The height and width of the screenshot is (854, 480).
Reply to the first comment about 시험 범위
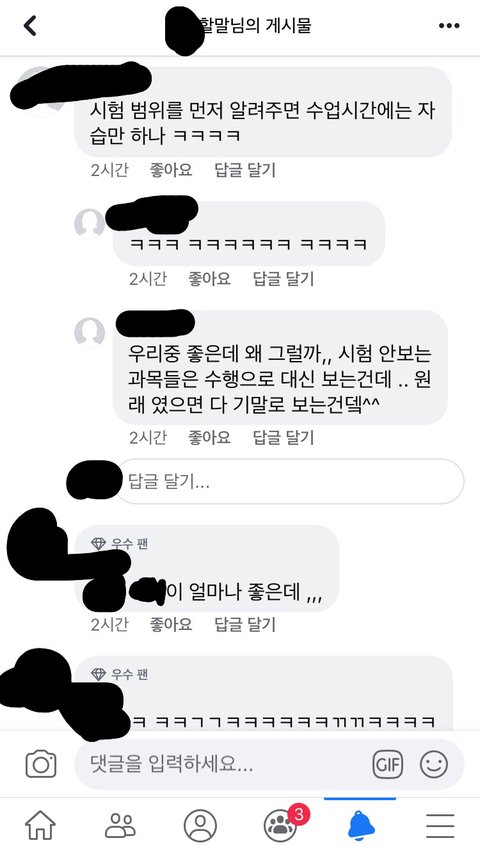(245, 170)
